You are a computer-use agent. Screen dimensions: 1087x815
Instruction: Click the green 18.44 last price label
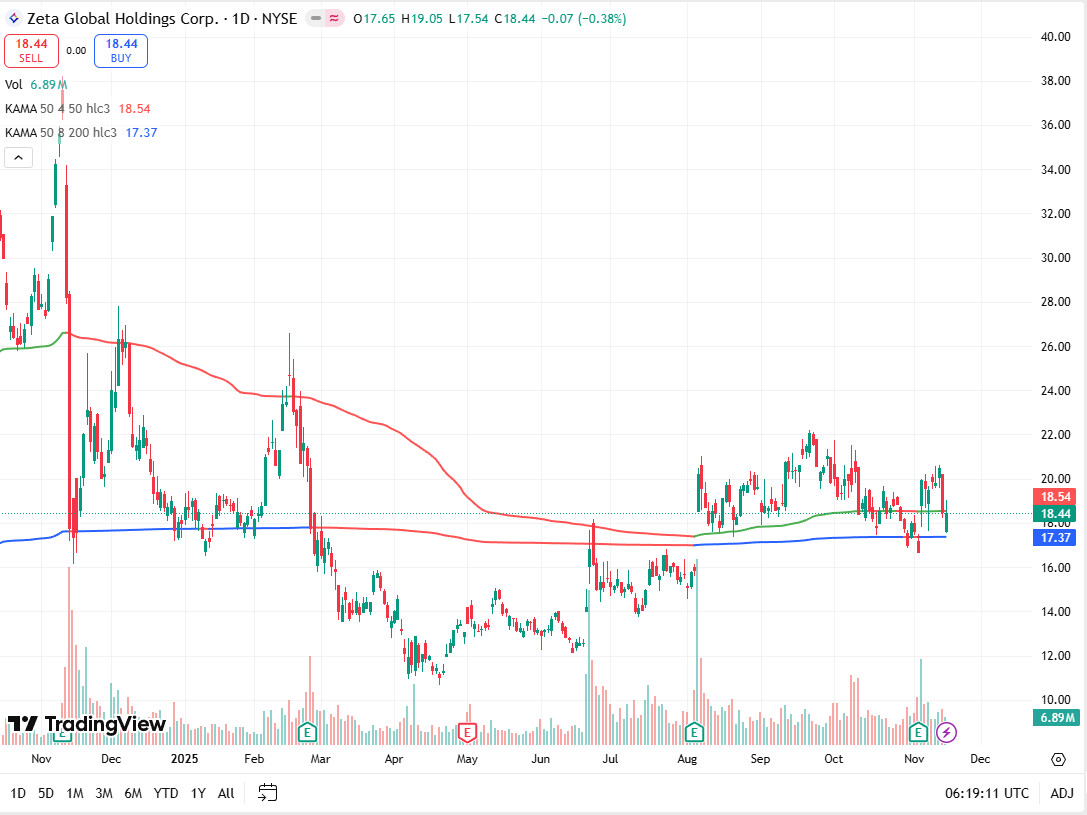coord(1055,514)
